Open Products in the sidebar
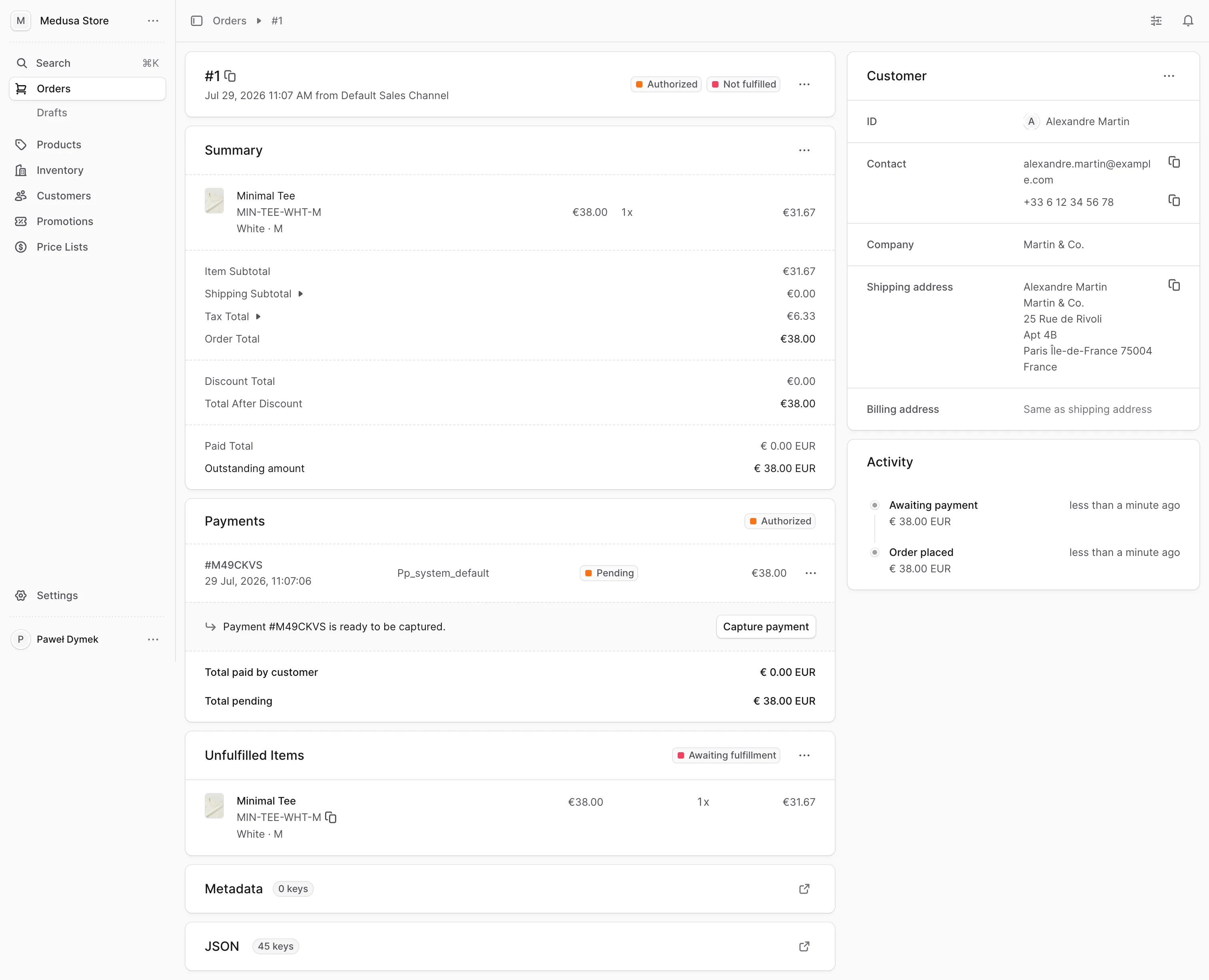1209x980 pixels. coord(88,145)
